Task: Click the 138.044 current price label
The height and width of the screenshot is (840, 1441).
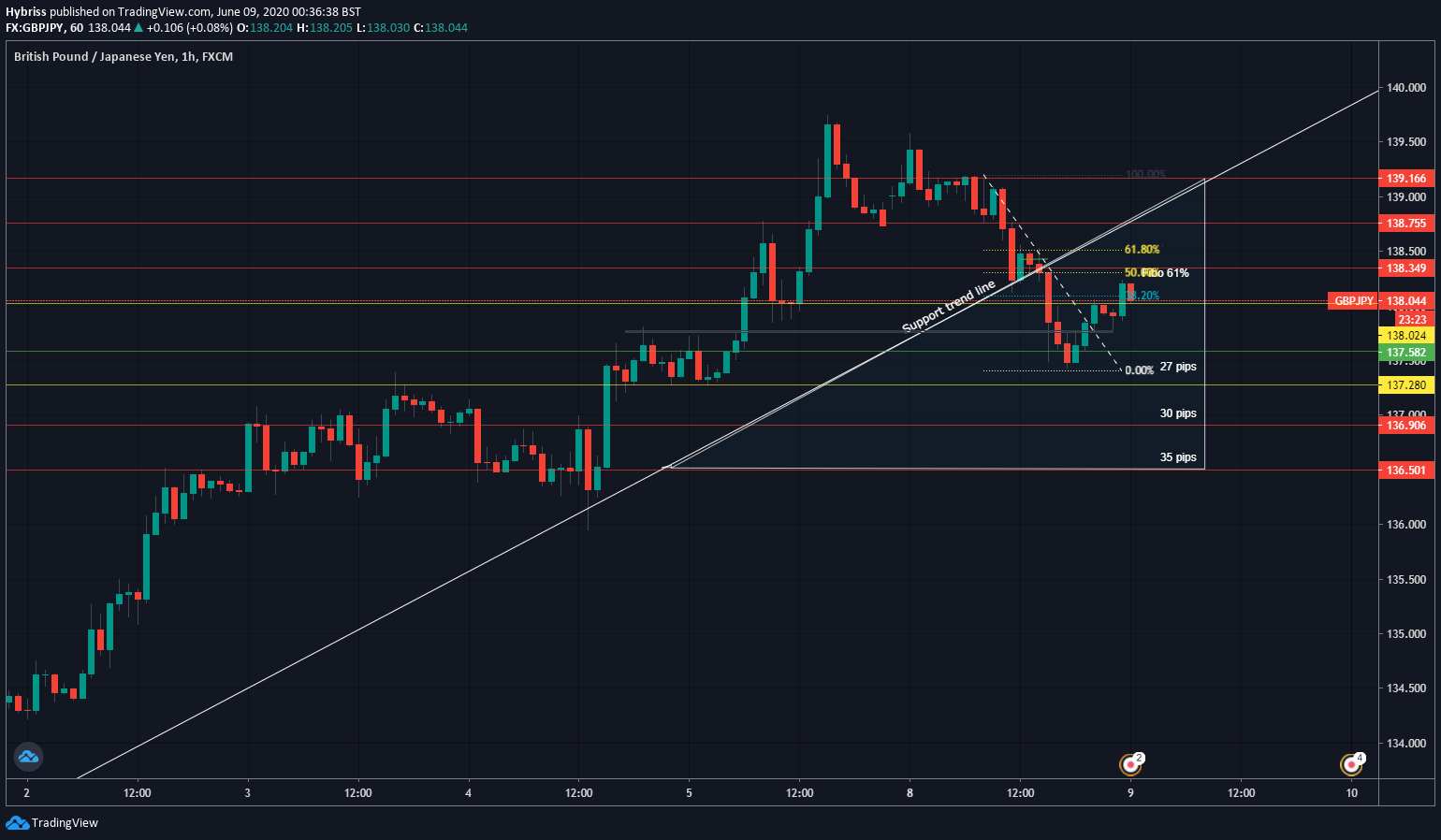Action: [1406, 301]
